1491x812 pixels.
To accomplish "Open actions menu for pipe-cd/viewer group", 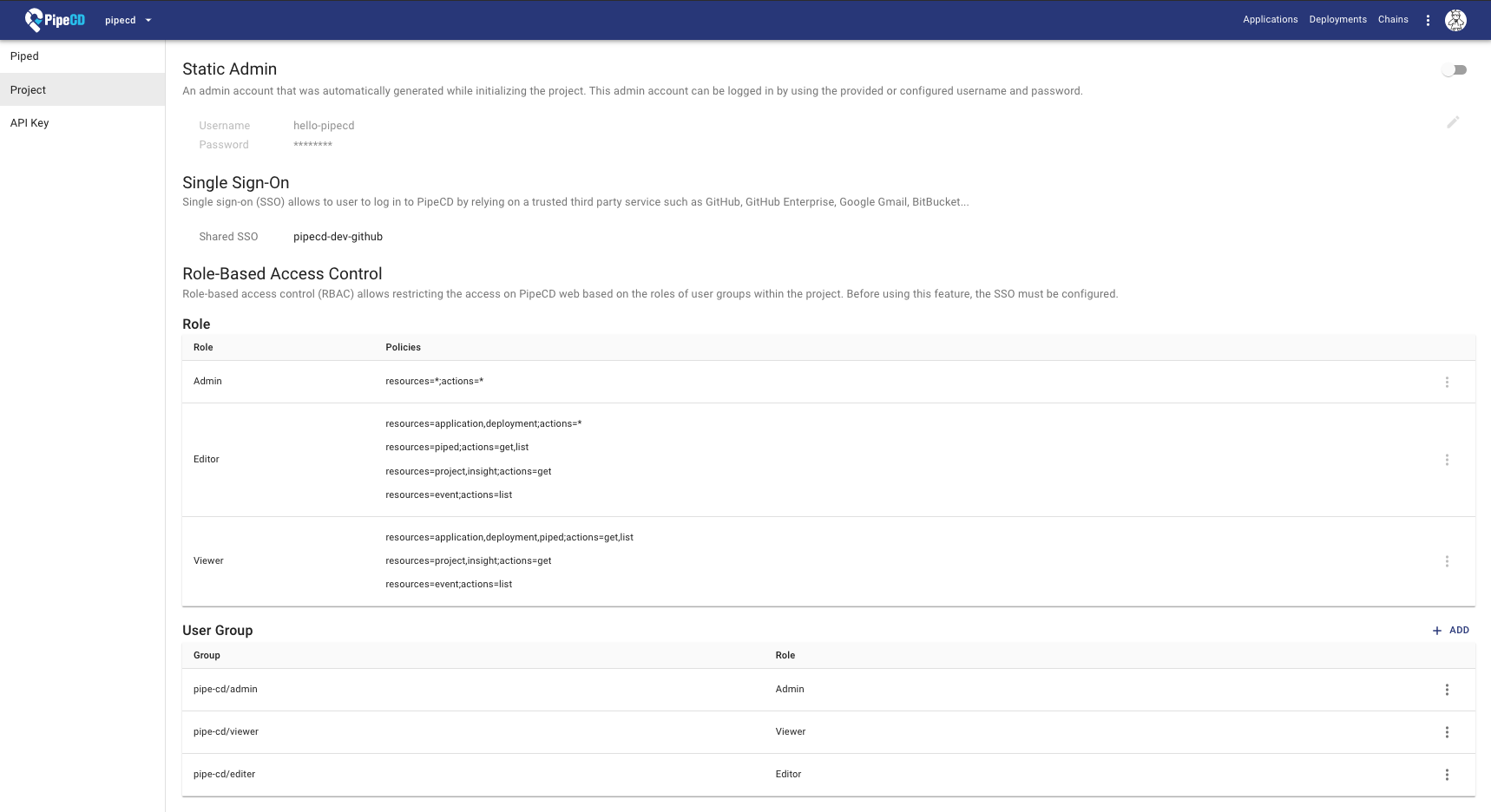I will [x=1447, y=732].
